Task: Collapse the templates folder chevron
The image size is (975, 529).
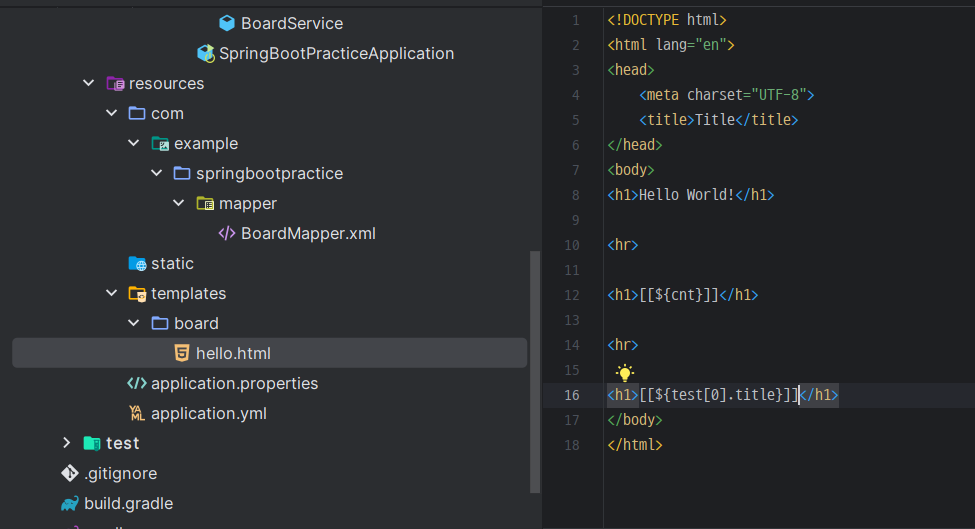Action: click(112, 293)
